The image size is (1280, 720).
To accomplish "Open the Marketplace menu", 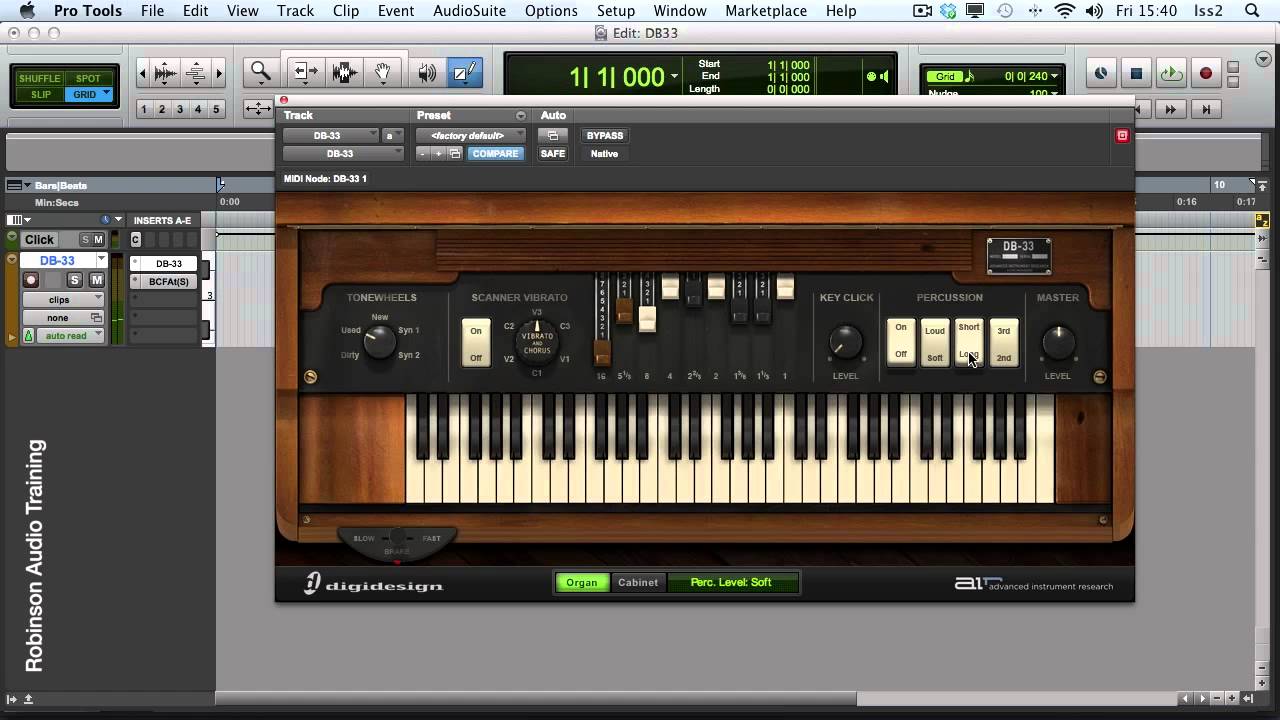I will tap(766, 11).
